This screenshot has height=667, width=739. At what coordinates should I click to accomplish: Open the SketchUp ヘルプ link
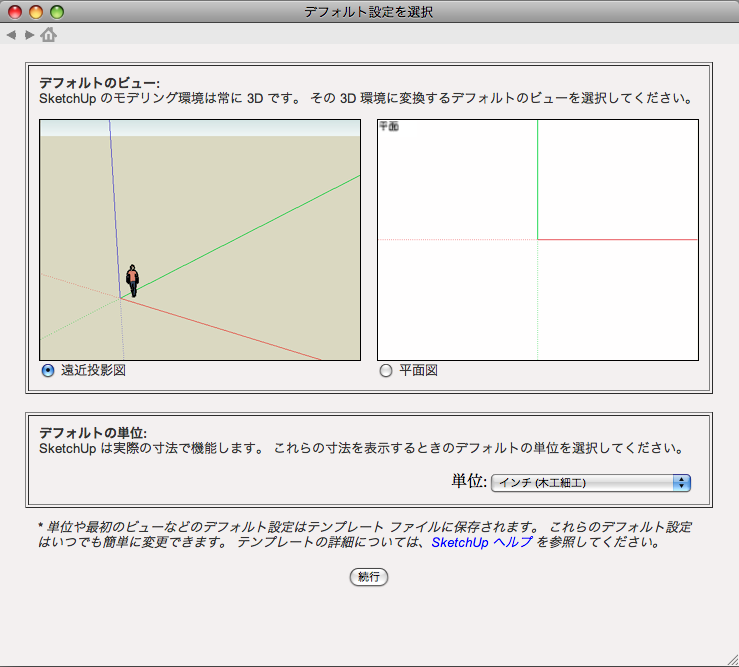[x=482, y=542]
